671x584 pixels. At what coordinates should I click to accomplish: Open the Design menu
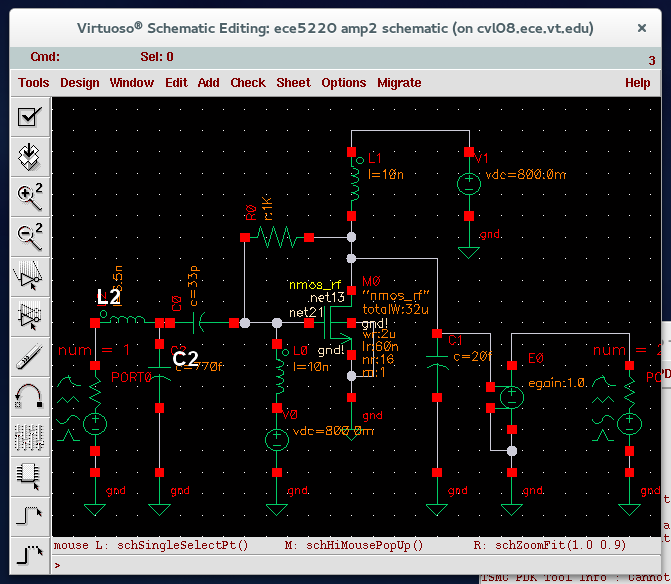point(80,83)
